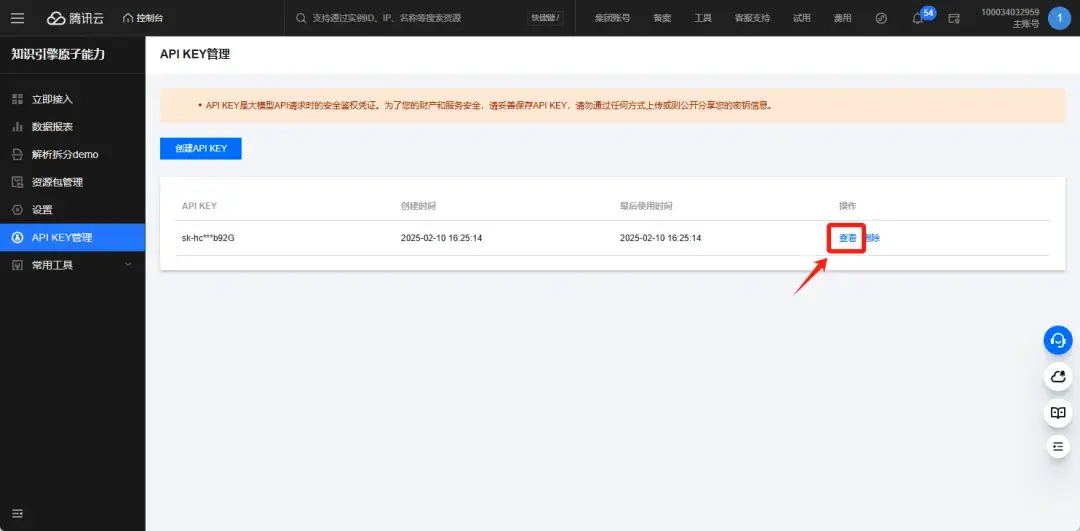Viewport: 1080px width, 531px height.
Task: Click the cloud assistant floating button
Action: (x=1058, y=376)
